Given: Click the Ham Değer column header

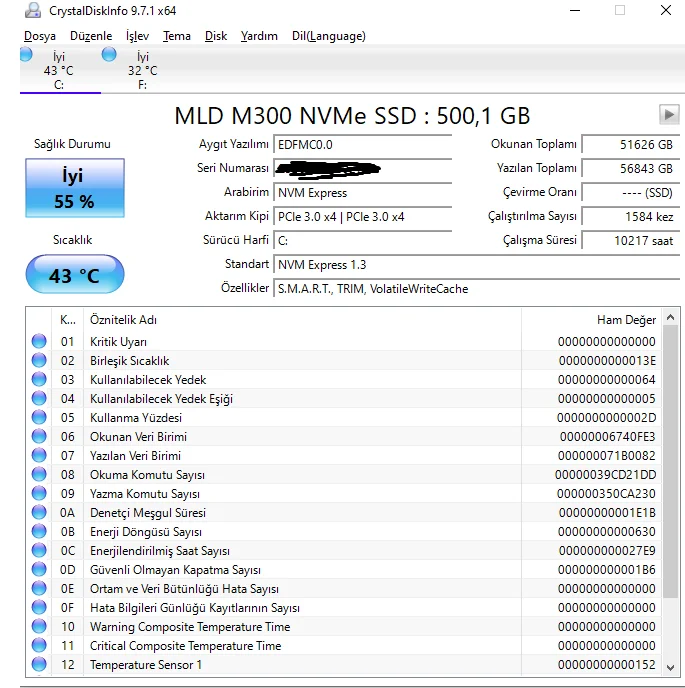Looking at the screenshot, I should (592, 320).
